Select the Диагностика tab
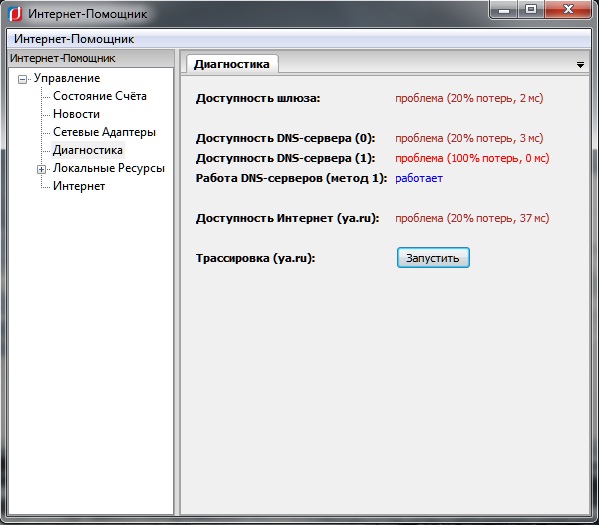599x525 pixels. coord(232,64)
